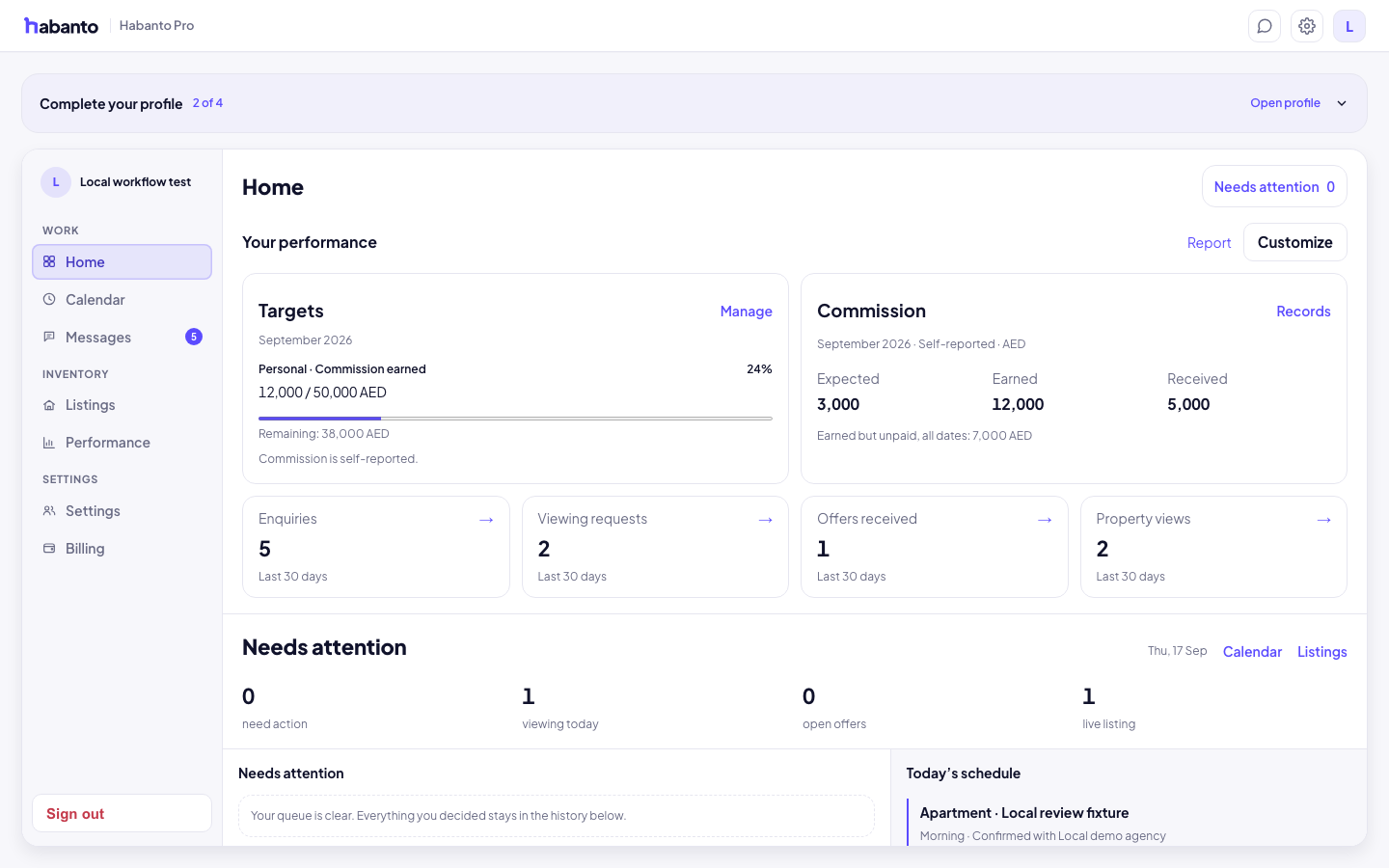Click Manage in the Targets card
The width and height of the screenshot is (1389, 868).
[747, 312]
